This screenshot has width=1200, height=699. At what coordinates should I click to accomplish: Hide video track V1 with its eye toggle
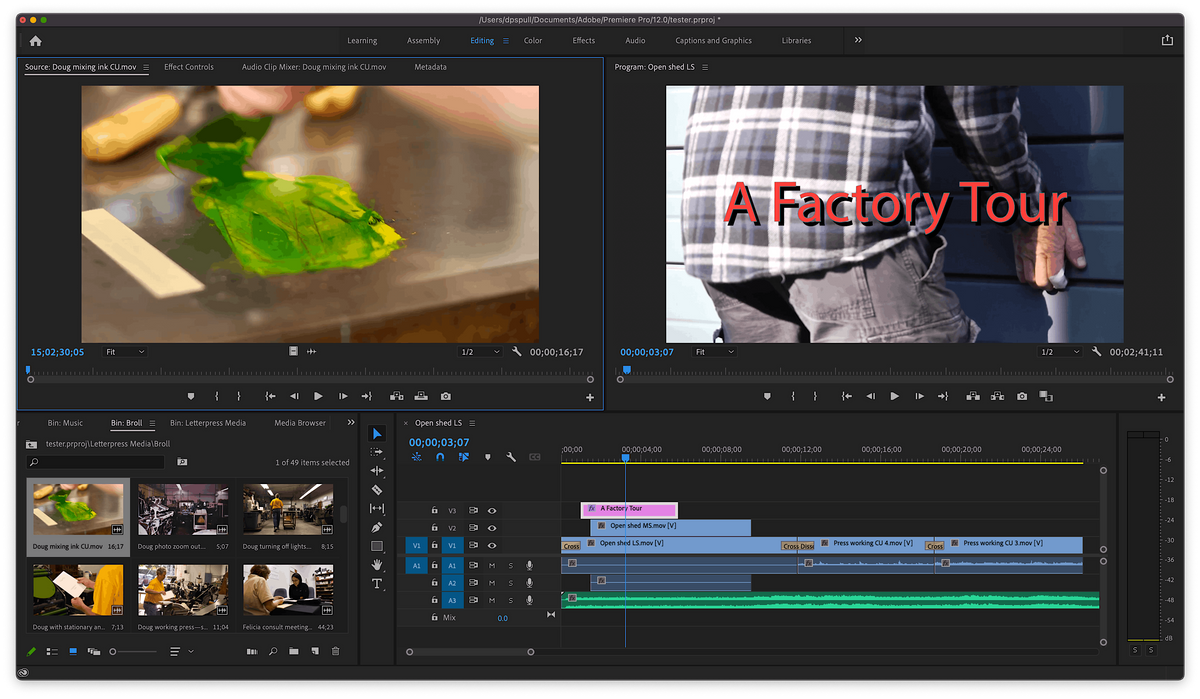[492, 544]
